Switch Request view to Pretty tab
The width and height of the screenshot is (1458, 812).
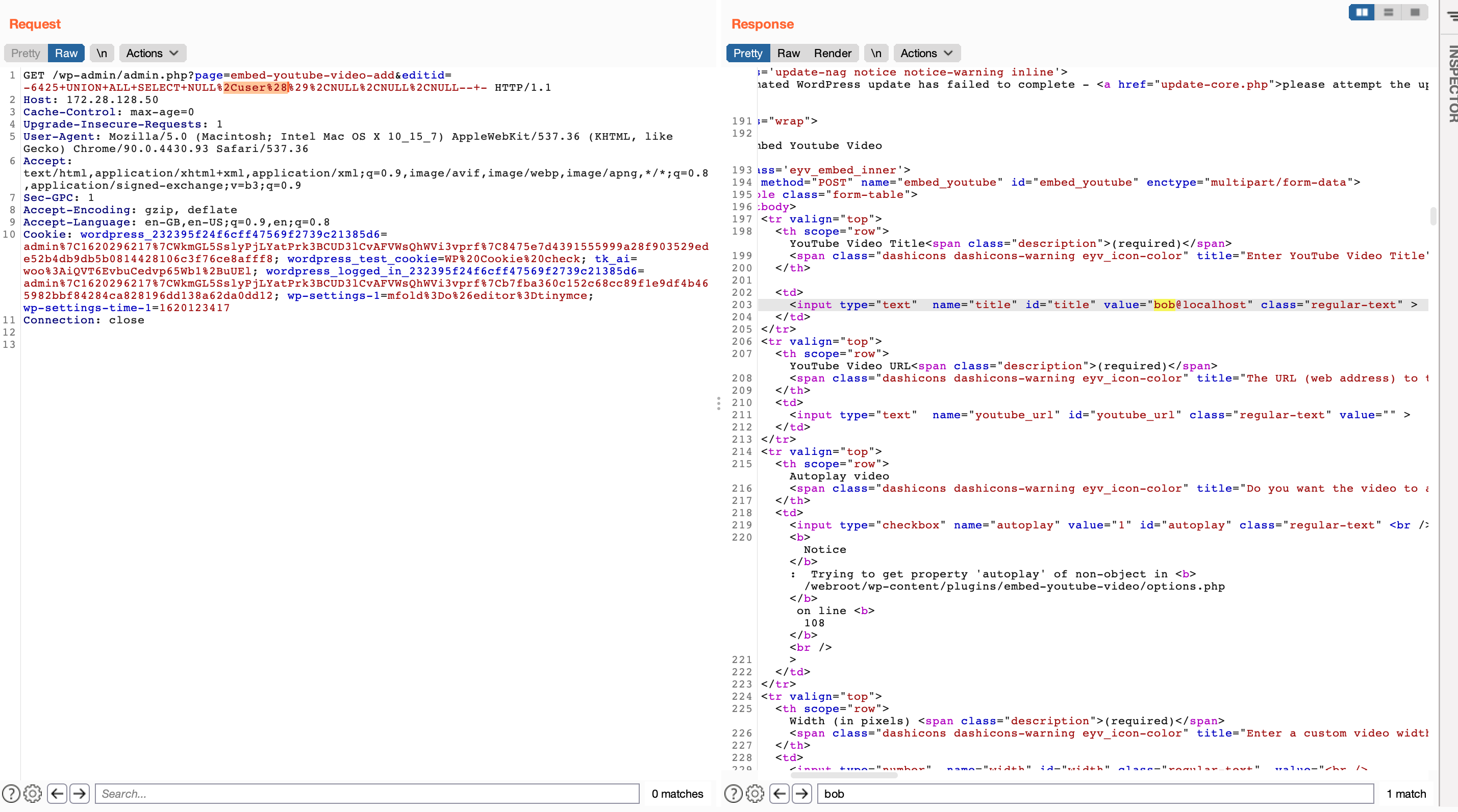(x=26, y=53)
